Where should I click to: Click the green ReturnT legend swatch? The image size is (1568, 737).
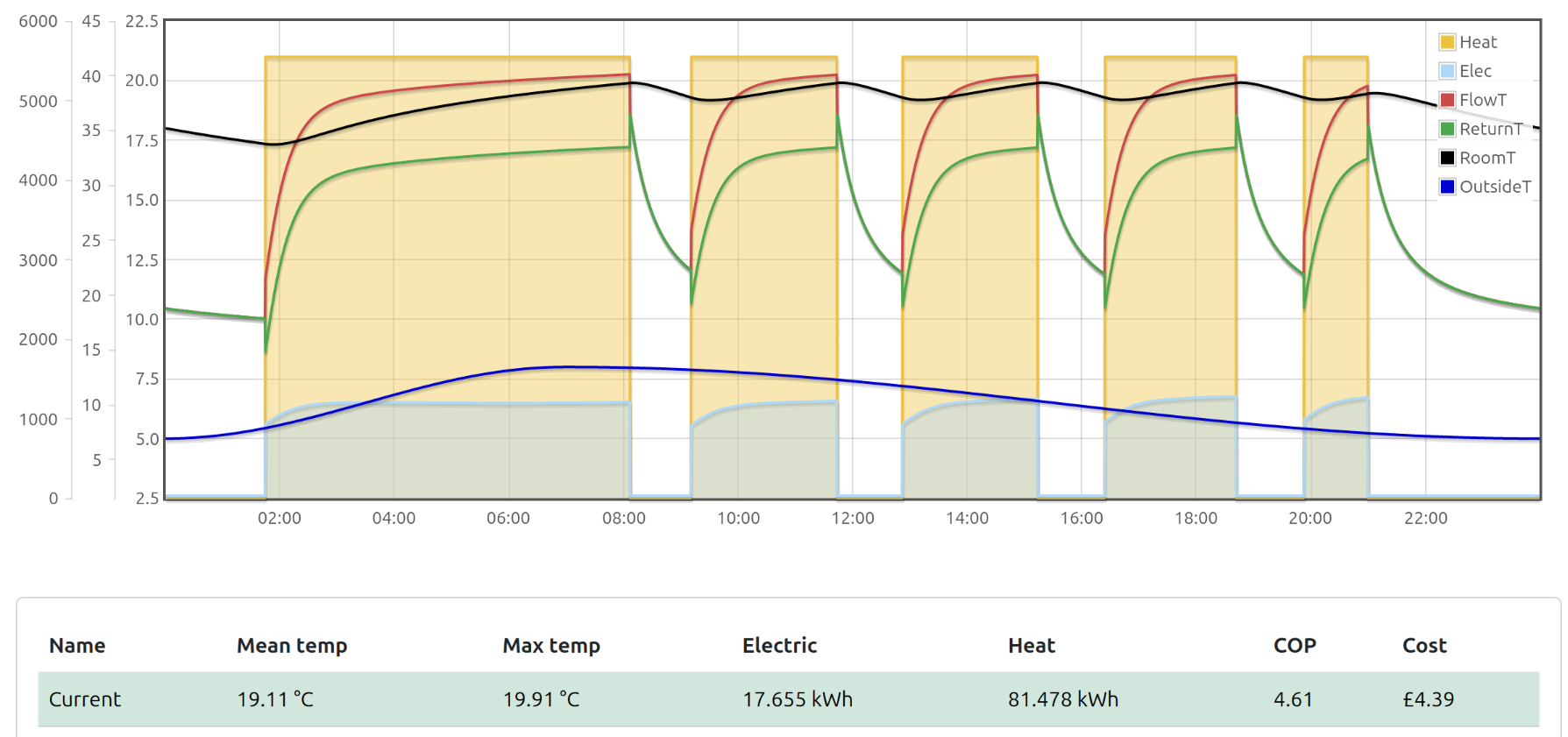pyautogui.click(x=1447, y=129)
